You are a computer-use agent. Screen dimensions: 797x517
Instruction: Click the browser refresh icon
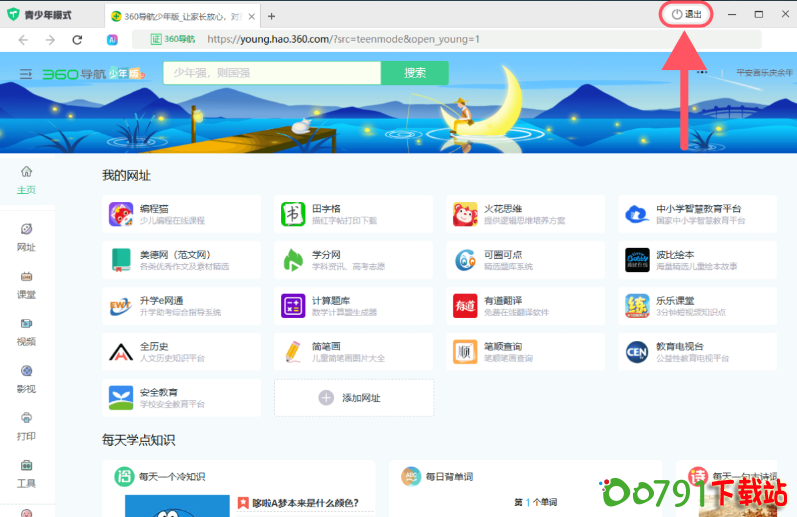tap(77, 40)
